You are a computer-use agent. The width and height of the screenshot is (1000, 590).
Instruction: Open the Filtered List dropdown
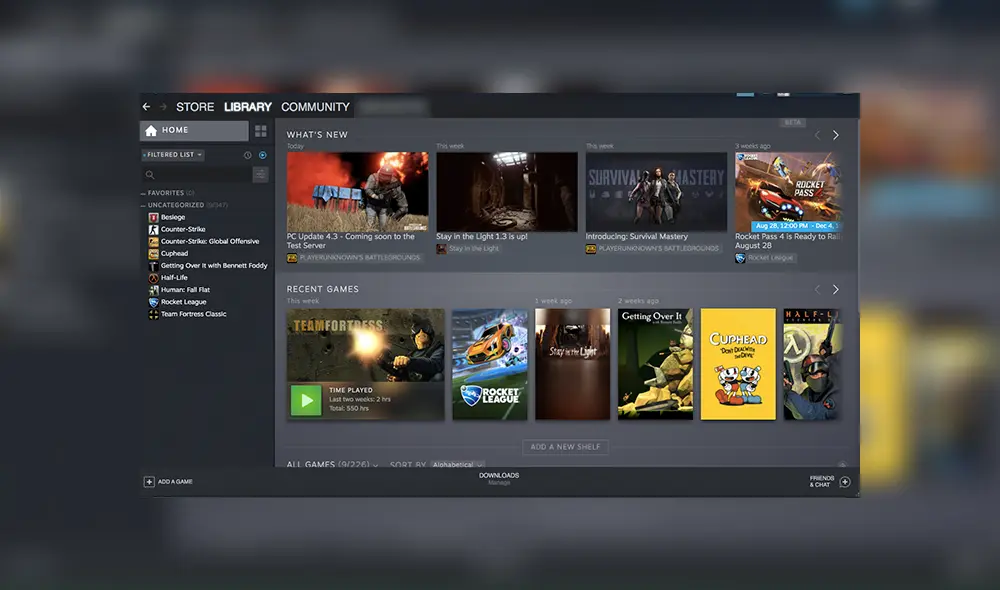(x=170, y=155)
